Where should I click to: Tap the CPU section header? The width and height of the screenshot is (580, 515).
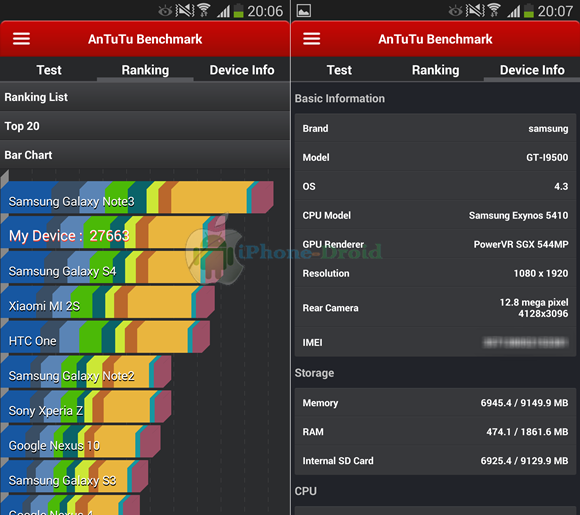pyautogui.click(x=306, y=491)
